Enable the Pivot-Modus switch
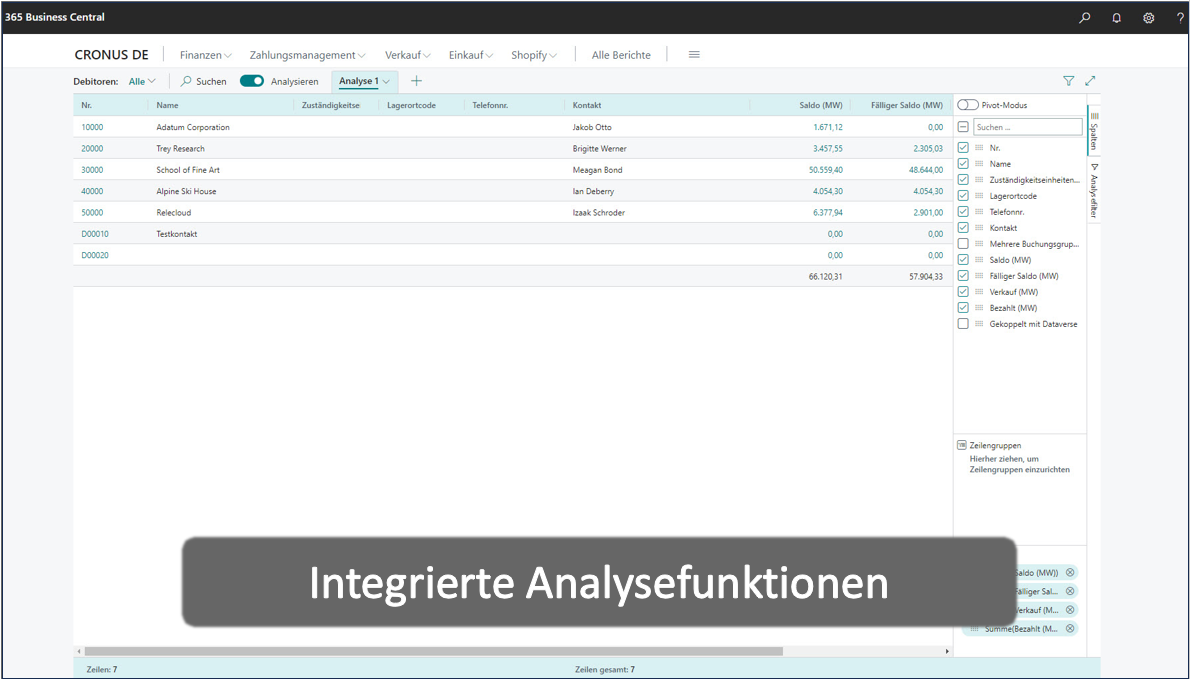The width and height of the screenshot is (1190, 679). tap(968, 105)
